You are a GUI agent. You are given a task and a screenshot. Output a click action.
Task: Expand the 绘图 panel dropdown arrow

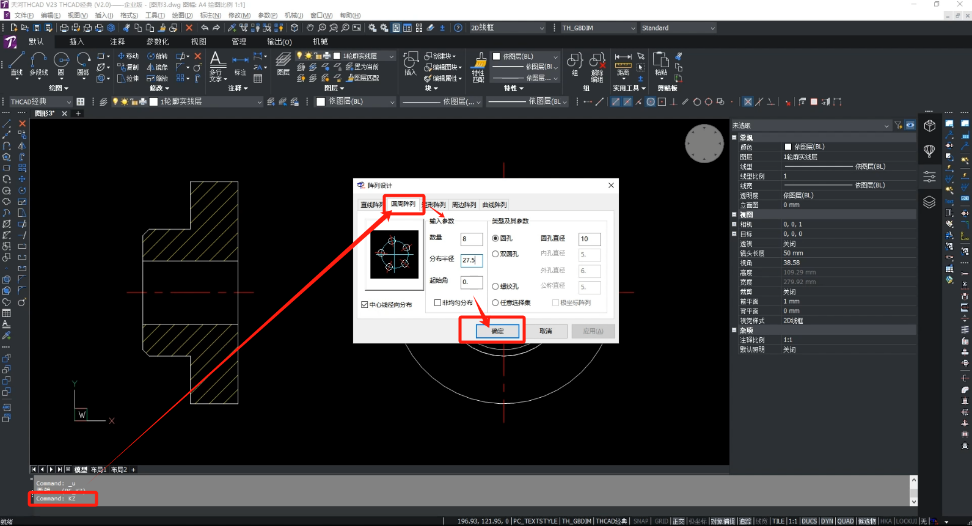click(x=66, y=88)
